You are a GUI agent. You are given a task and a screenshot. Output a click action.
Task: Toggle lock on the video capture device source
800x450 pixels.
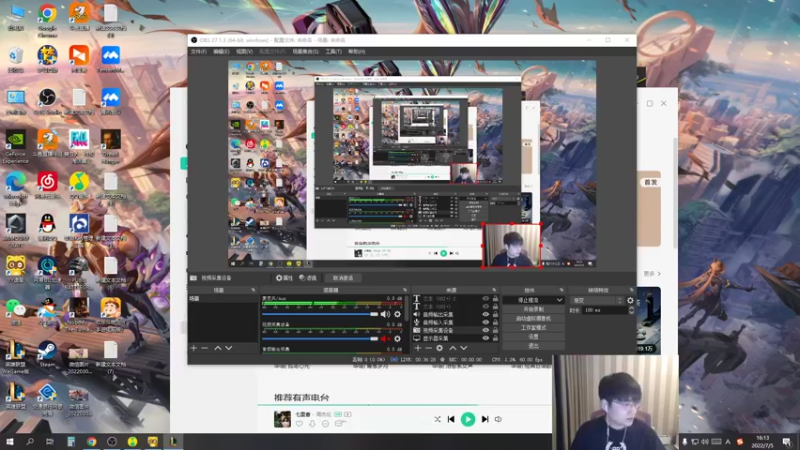click(x=495, y=330)
